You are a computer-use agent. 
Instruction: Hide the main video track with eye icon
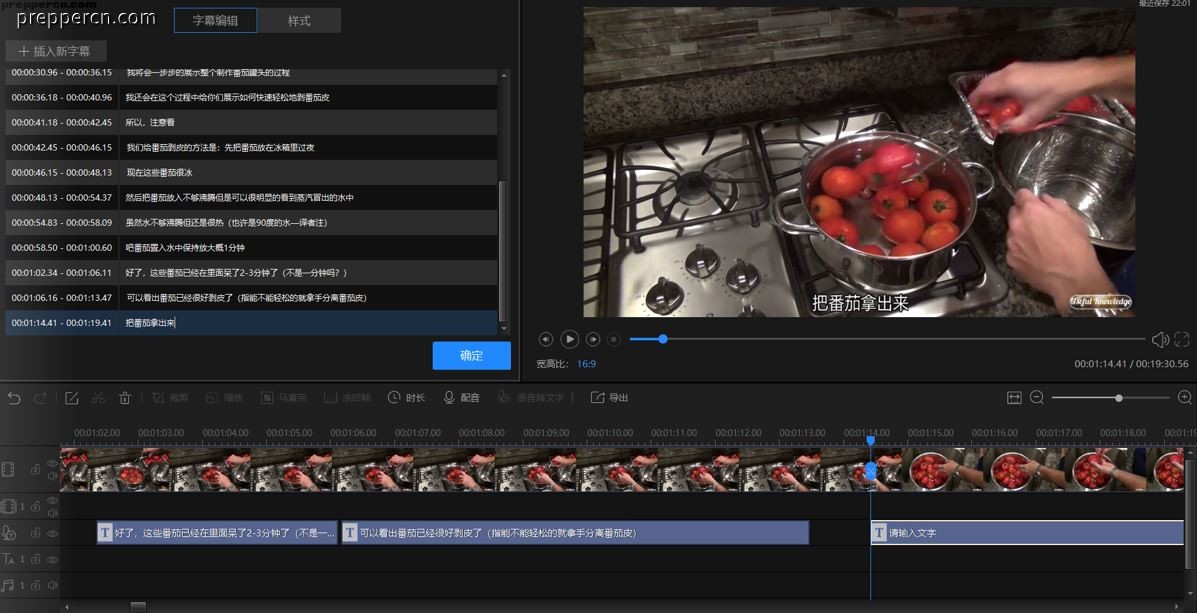tap(52, 463)
